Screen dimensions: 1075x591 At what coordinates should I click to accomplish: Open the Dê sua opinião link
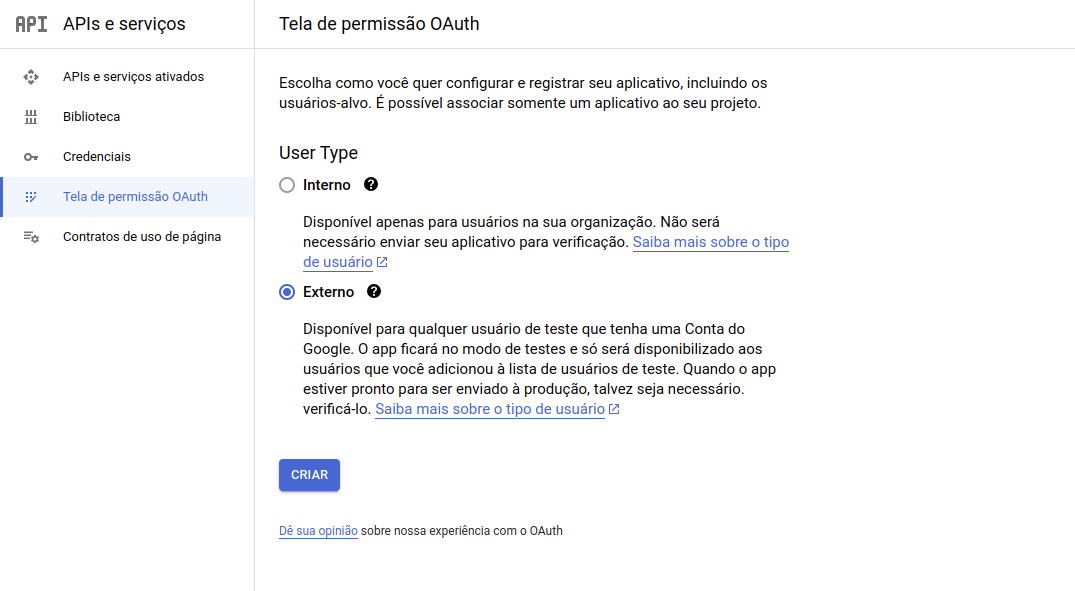coord(318,531)
